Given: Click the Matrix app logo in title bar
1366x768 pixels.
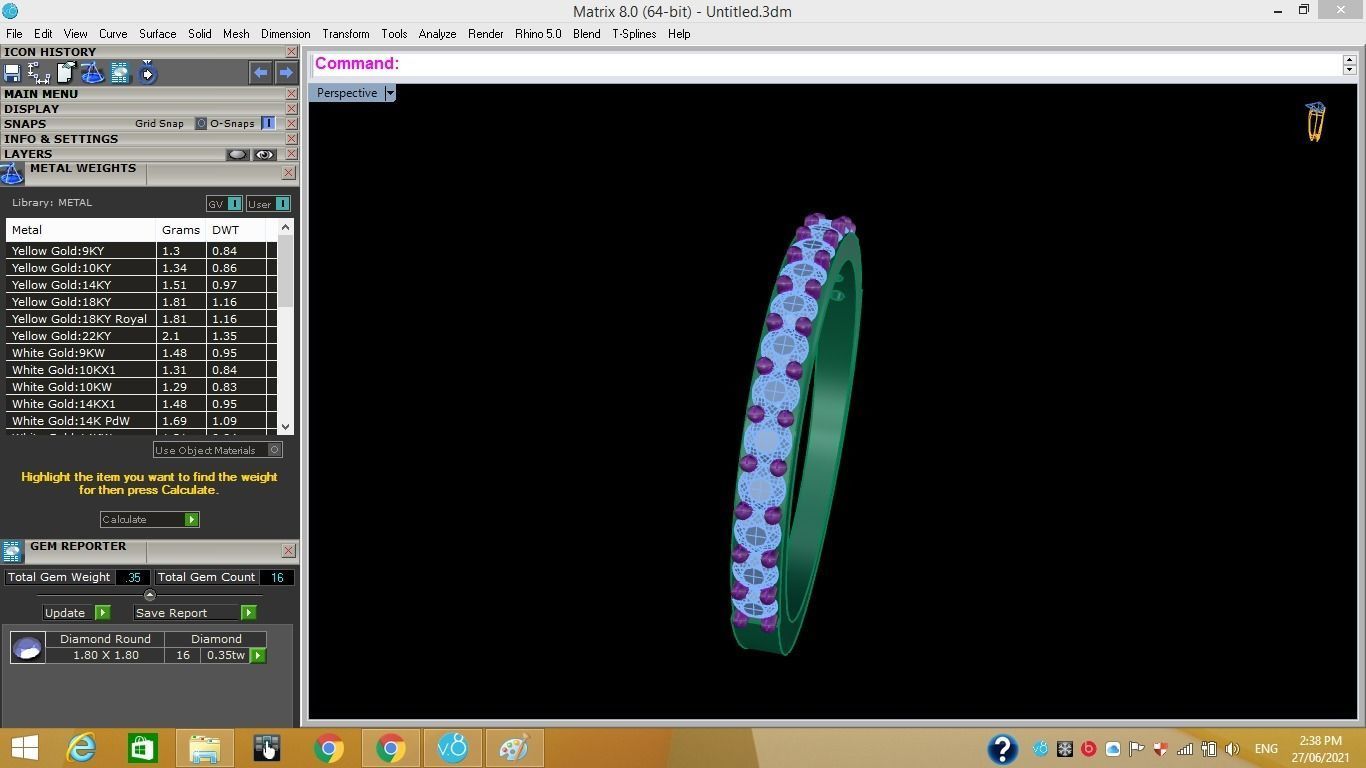Looking at the screenshot, I should pos(10,11).
